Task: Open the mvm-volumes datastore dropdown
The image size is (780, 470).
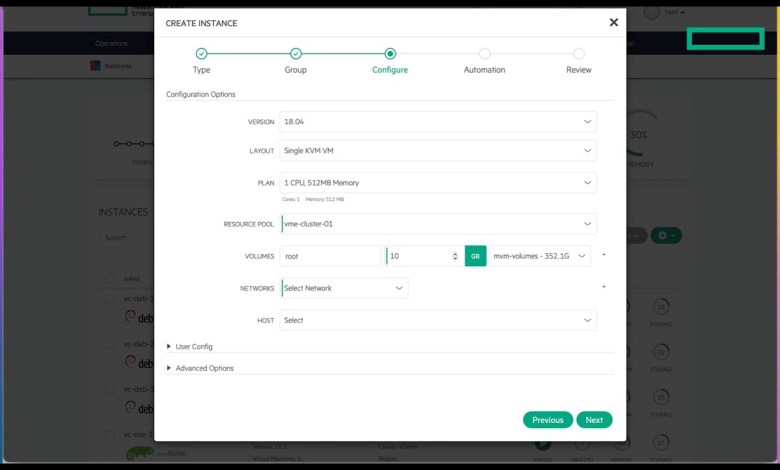Action: click(x=540, y=256)
